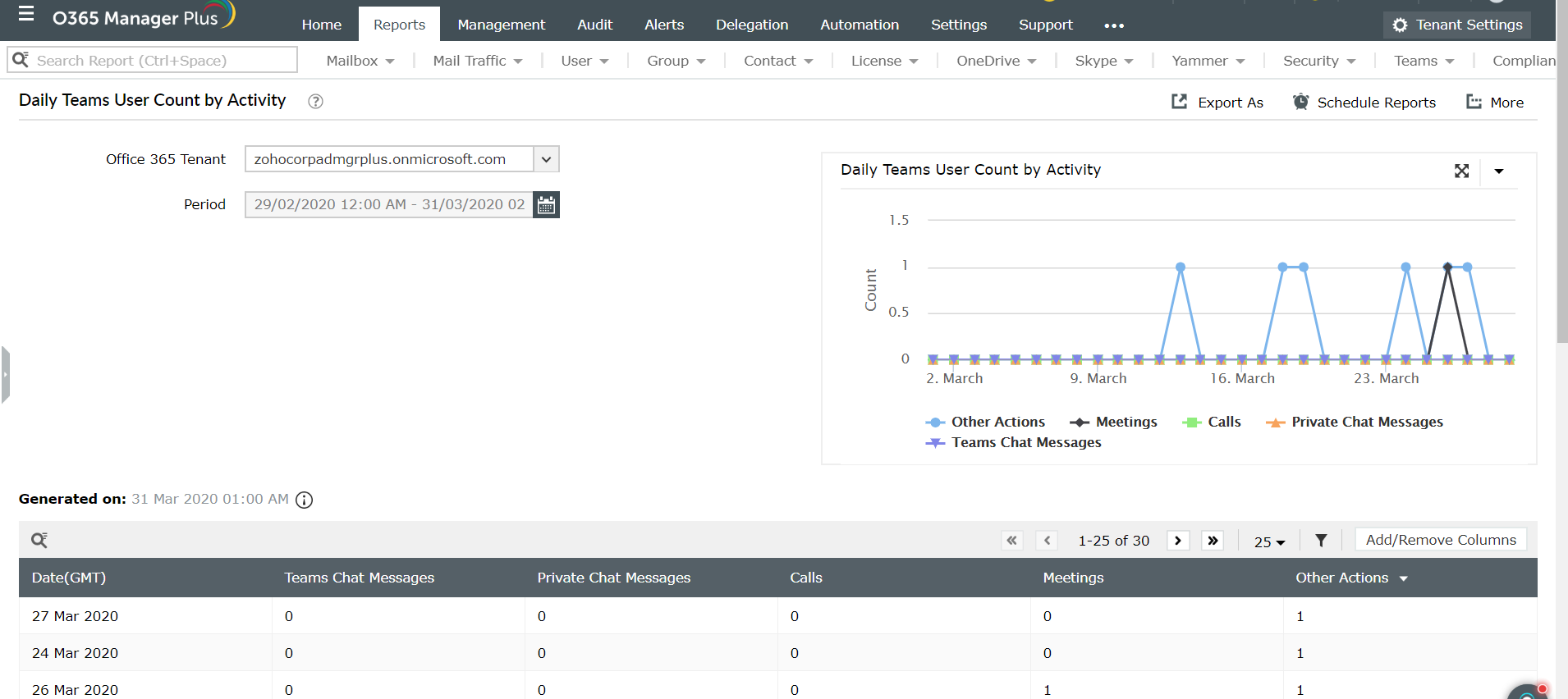Image resolution: width=1568 pixels, height=699 pixels.
Task: Switch to the Management tab
Action: pyautogui.click(x=502, y=25)
